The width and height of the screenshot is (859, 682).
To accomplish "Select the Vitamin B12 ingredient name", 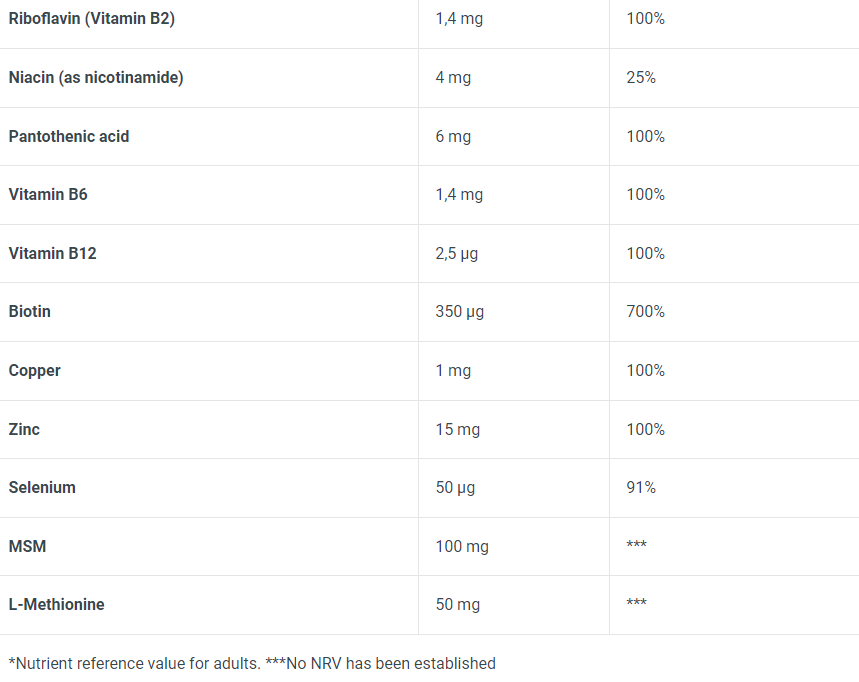I will 52,253.
